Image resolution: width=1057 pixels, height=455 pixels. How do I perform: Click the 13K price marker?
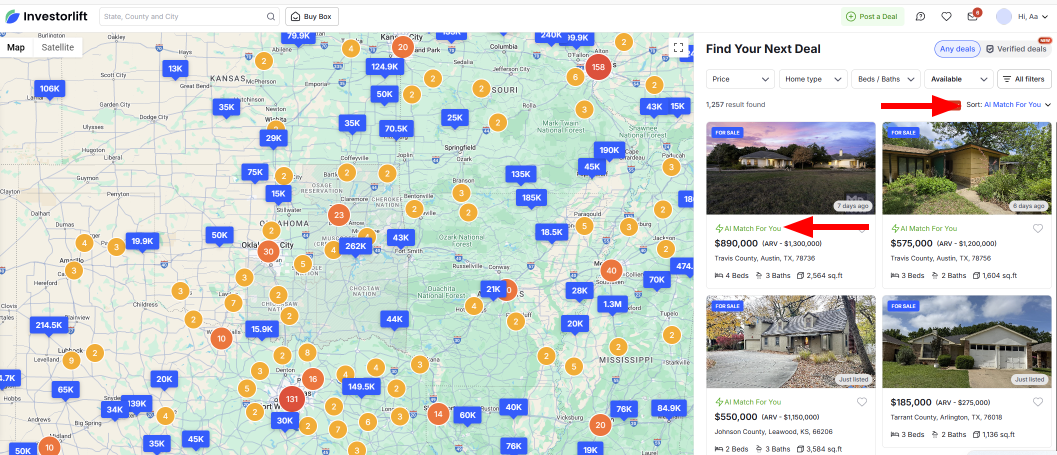pyautogui.click(x=175, y=68)
